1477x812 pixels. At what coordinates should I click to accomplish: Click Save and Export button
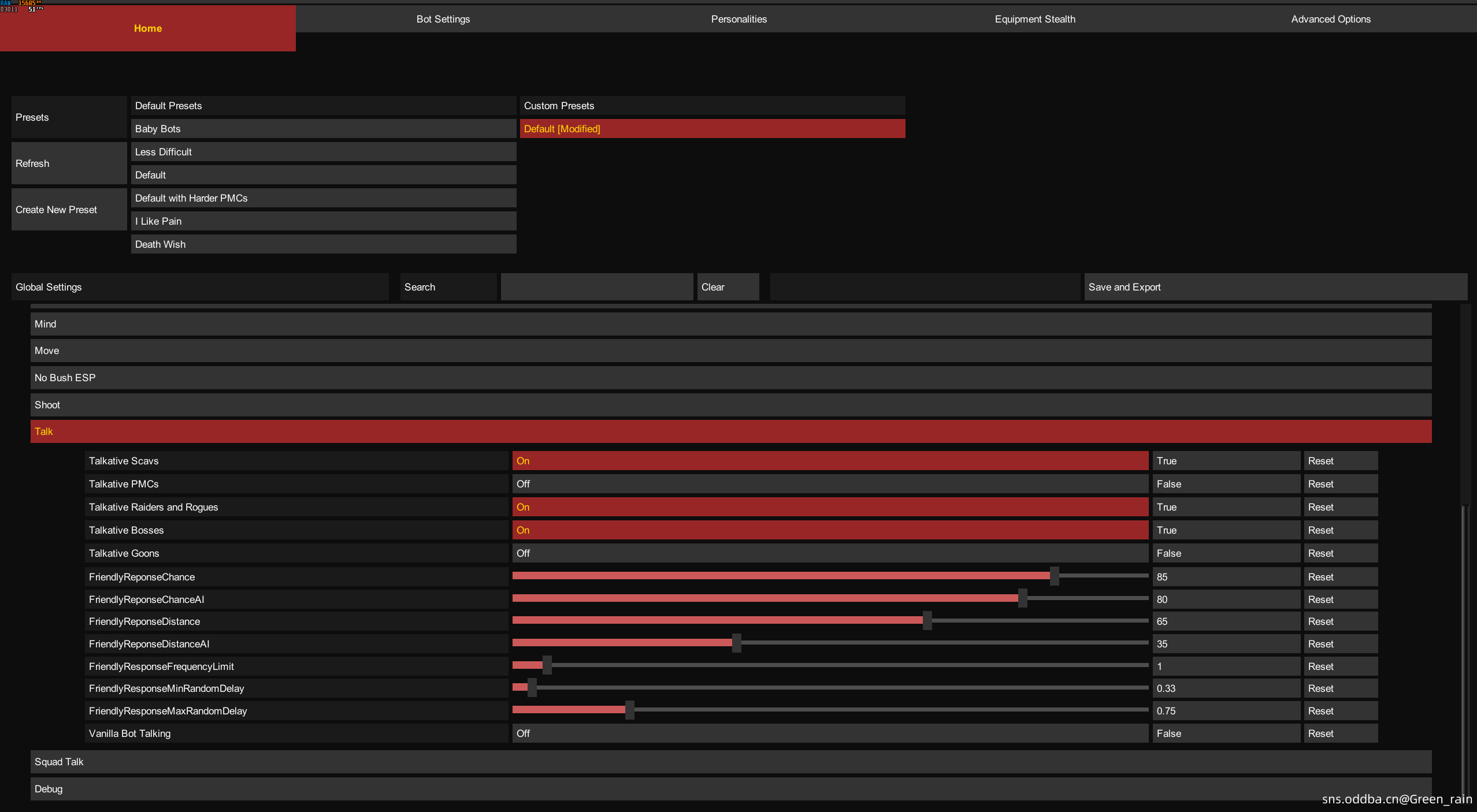pos(1275,287)
